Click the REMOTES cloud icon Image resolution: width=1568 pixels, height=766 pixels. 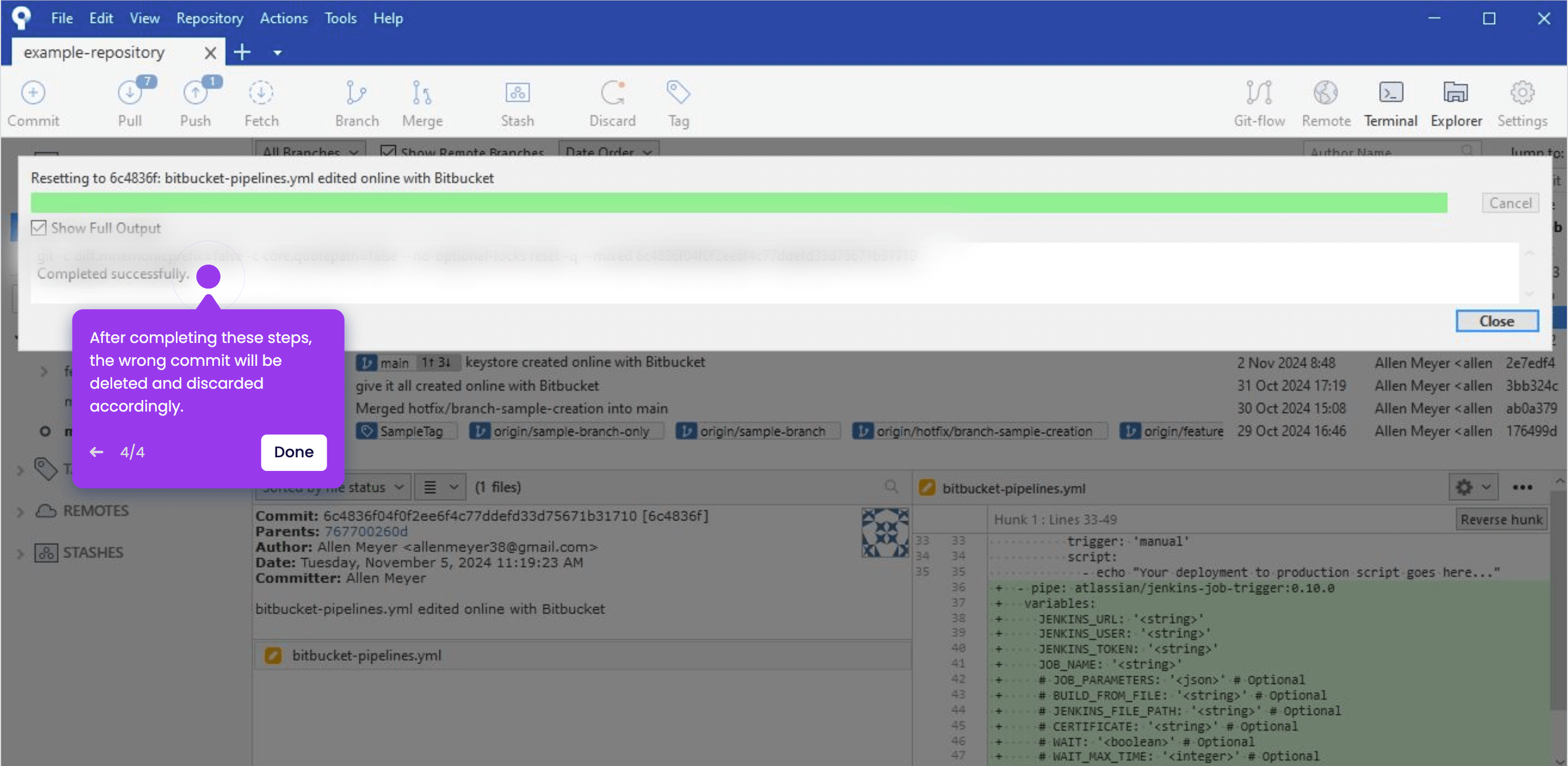click(x=46, y=511)
